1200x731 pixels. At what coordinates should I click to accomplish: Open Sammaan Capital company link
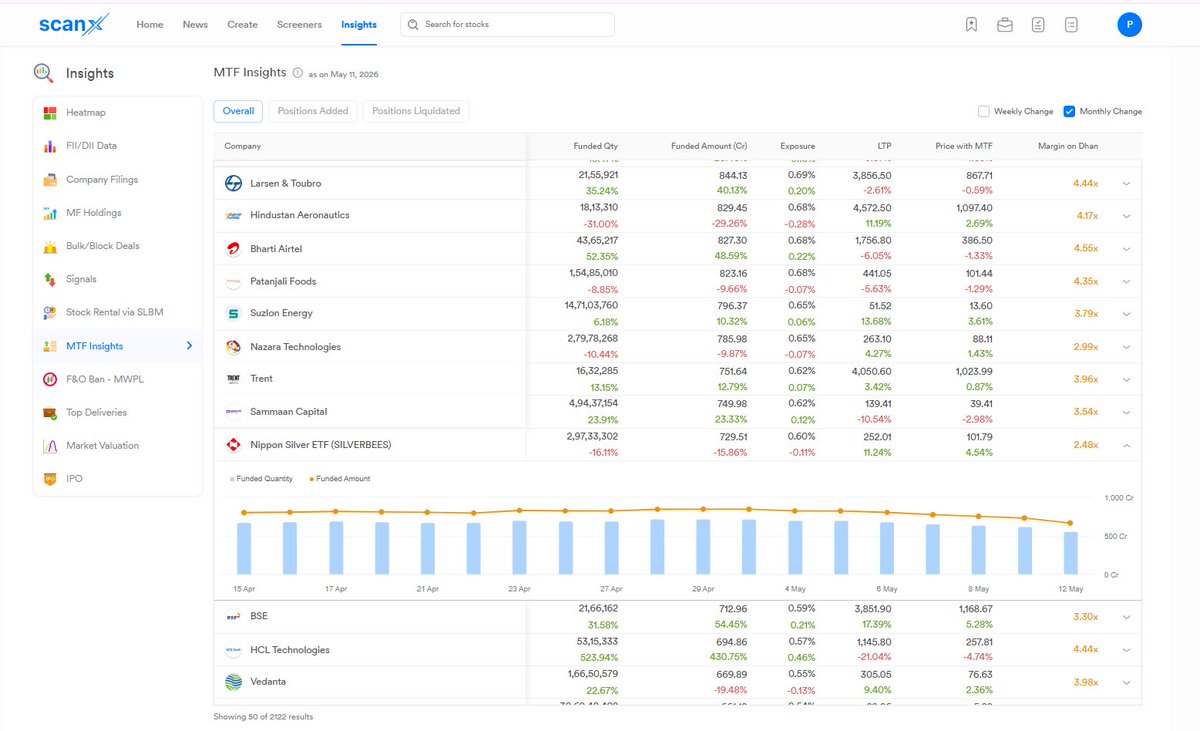pos(289,411)
